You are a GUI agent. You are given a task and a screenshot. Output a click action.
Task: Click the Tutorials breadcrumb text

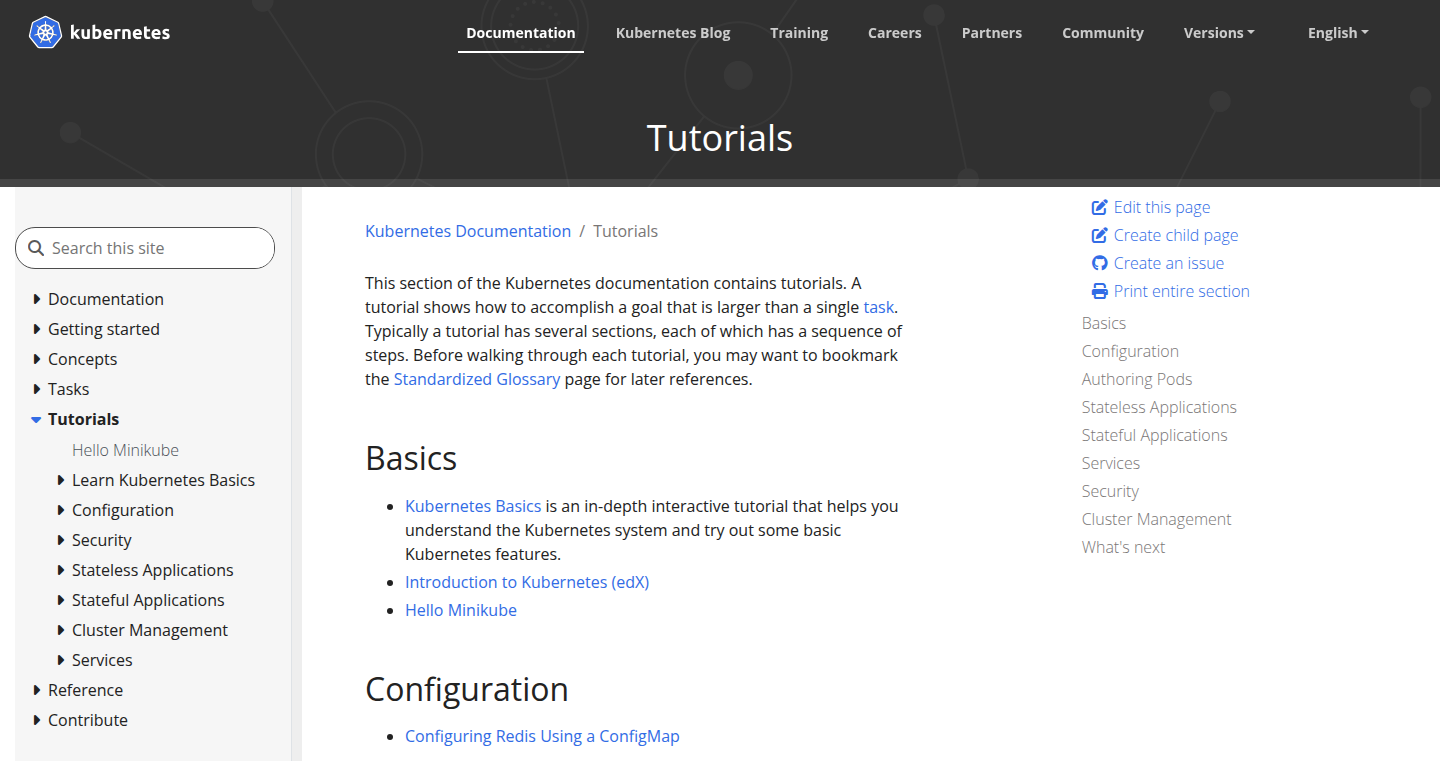tap(626, 231)
